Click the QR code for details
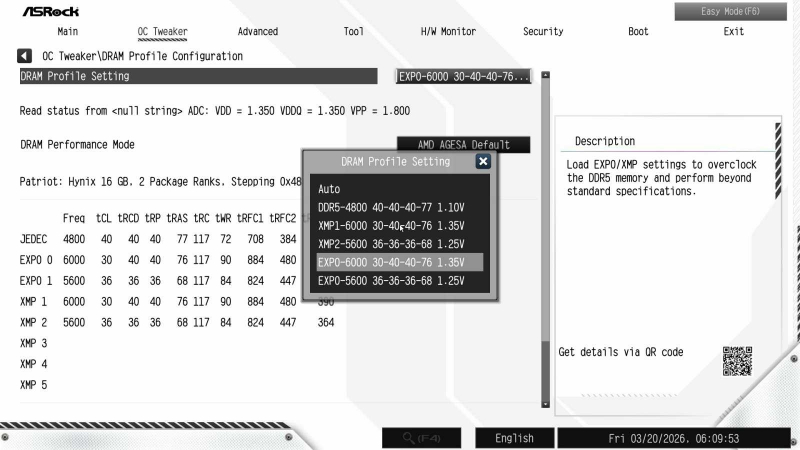Screen dimensions: 800x450 pyautogui.click(x=736, y=361)
